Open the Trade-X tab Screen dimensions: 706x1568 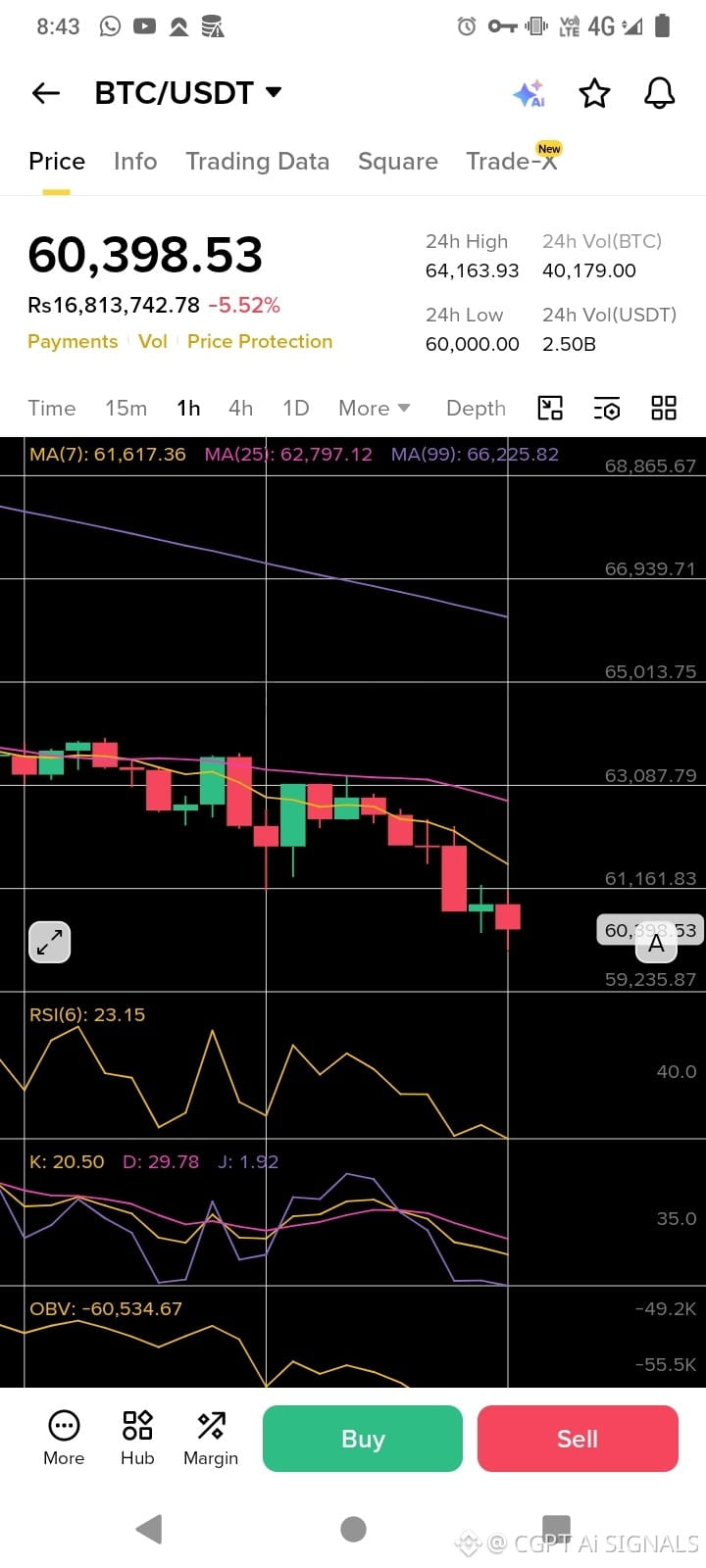(512, 161)
